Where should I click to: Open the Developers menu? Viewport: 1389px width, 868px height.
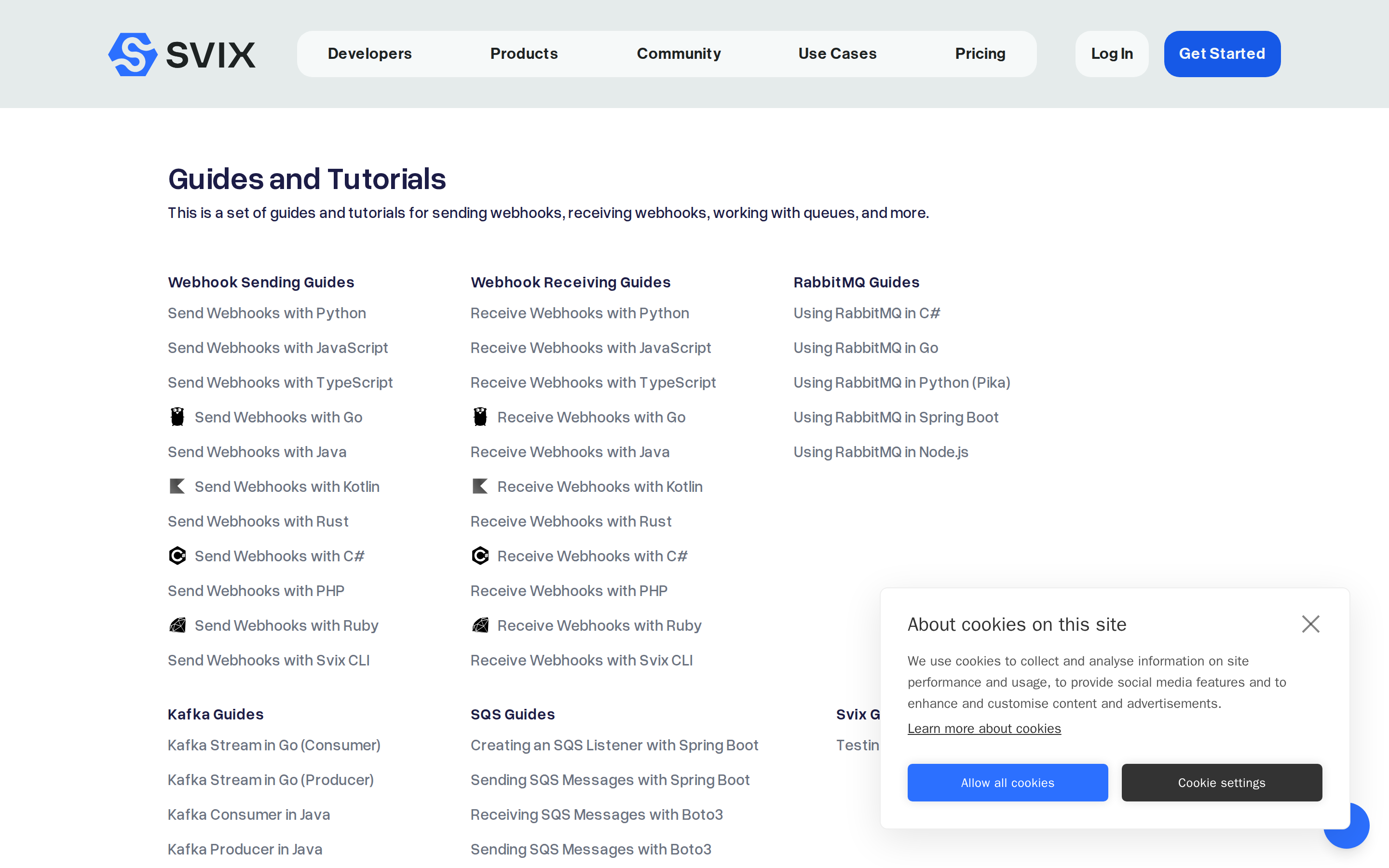[x=369, y=54]
